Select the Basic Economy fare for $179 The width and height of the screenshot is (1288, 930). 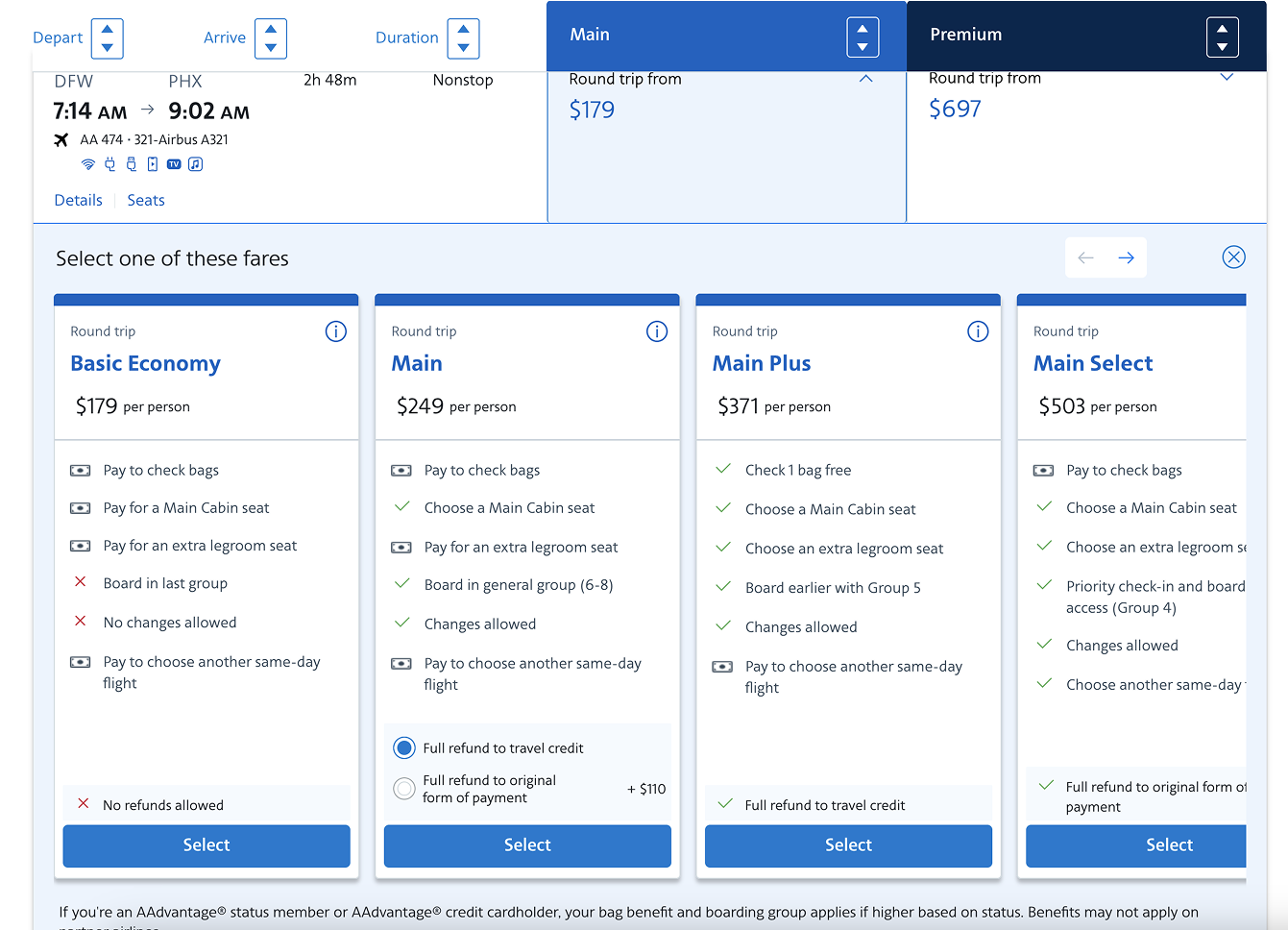click(x=207, y=845)
